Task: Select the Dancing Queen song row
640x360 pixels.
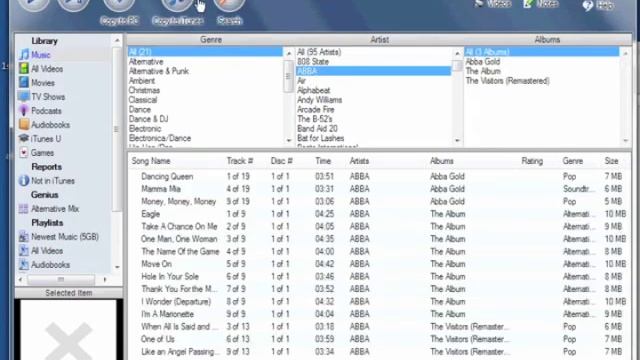Action: click(x=380, y=176)
